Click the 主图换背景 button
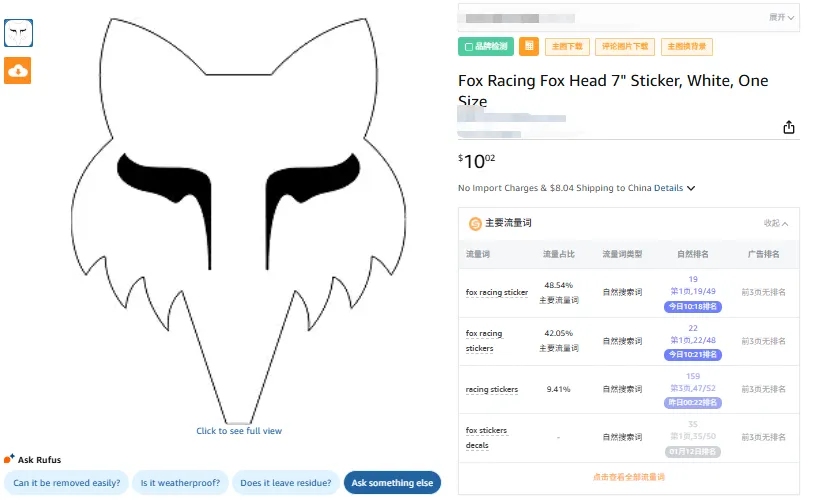 (x=685, y=46)
